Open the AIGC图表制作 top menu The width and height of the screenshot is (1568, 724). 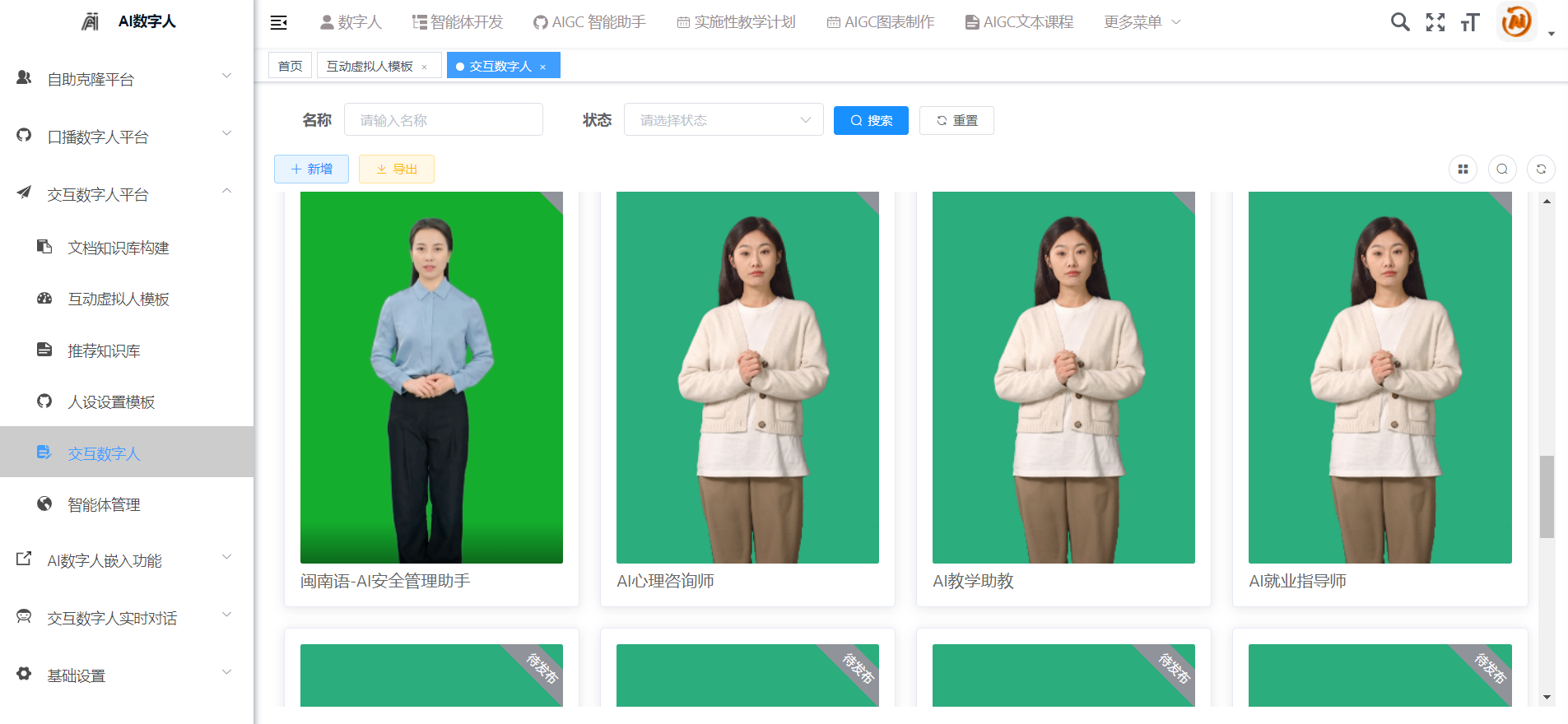pyautogui.click(x=881, y=22)
